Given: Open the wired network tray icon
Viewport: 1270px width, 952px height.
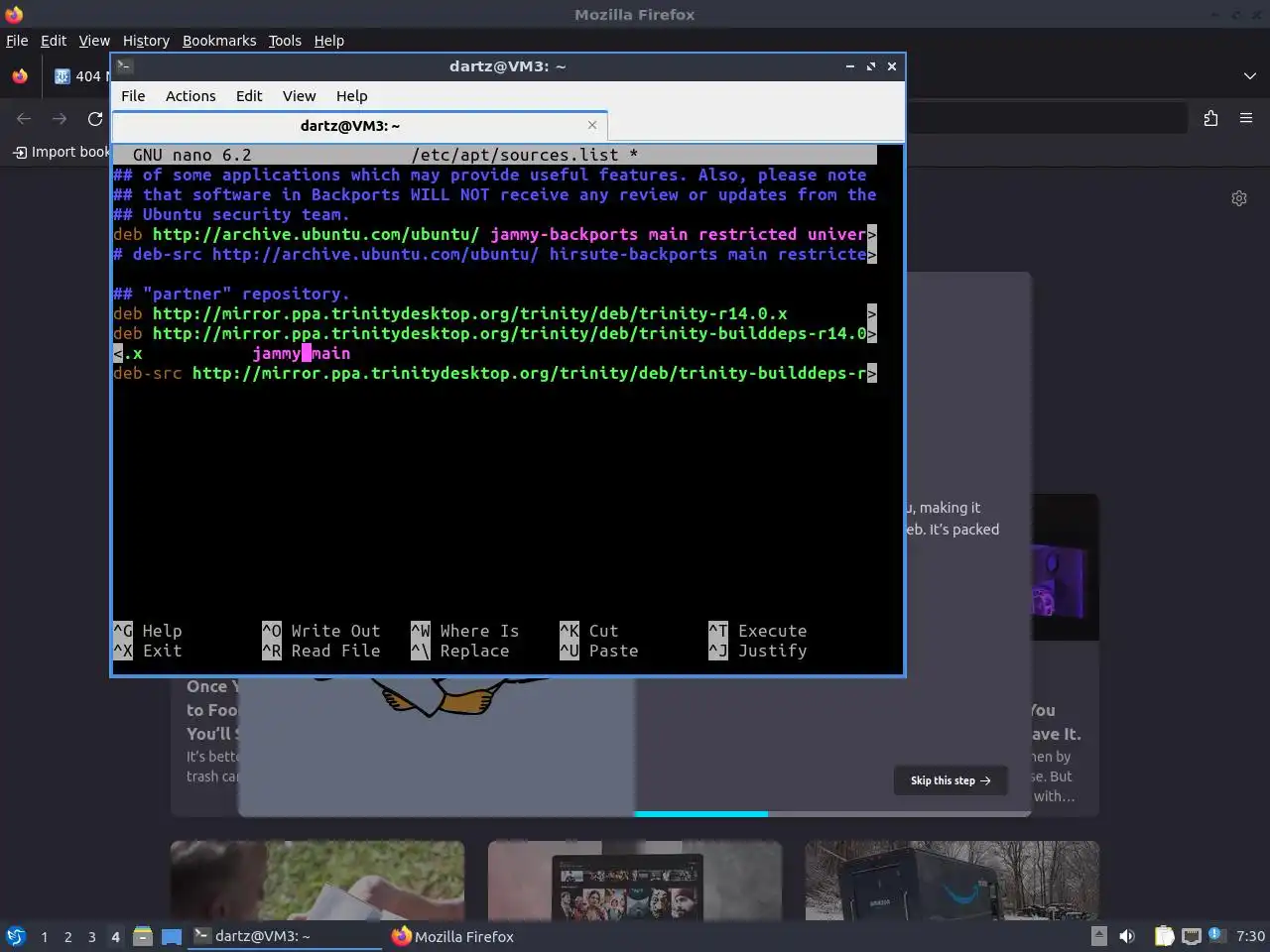Looking at the screenshot, I should [1192, 936].
